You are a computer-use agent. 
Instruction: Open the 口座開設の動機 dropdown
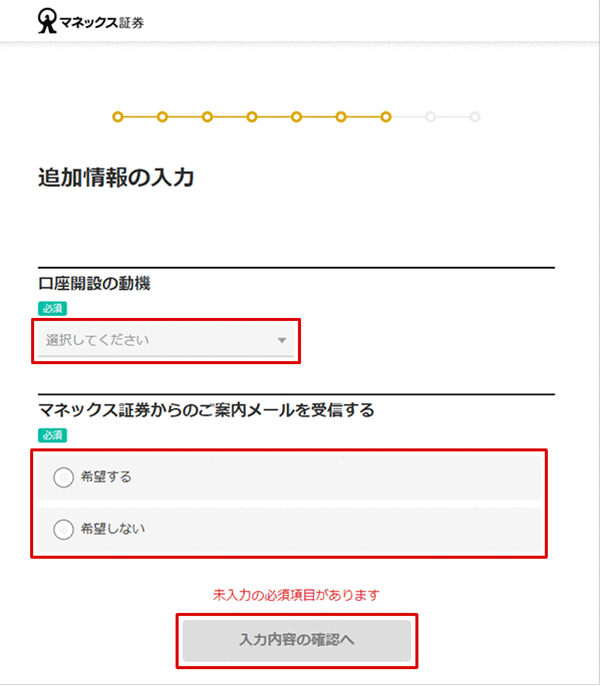point(165,340)
